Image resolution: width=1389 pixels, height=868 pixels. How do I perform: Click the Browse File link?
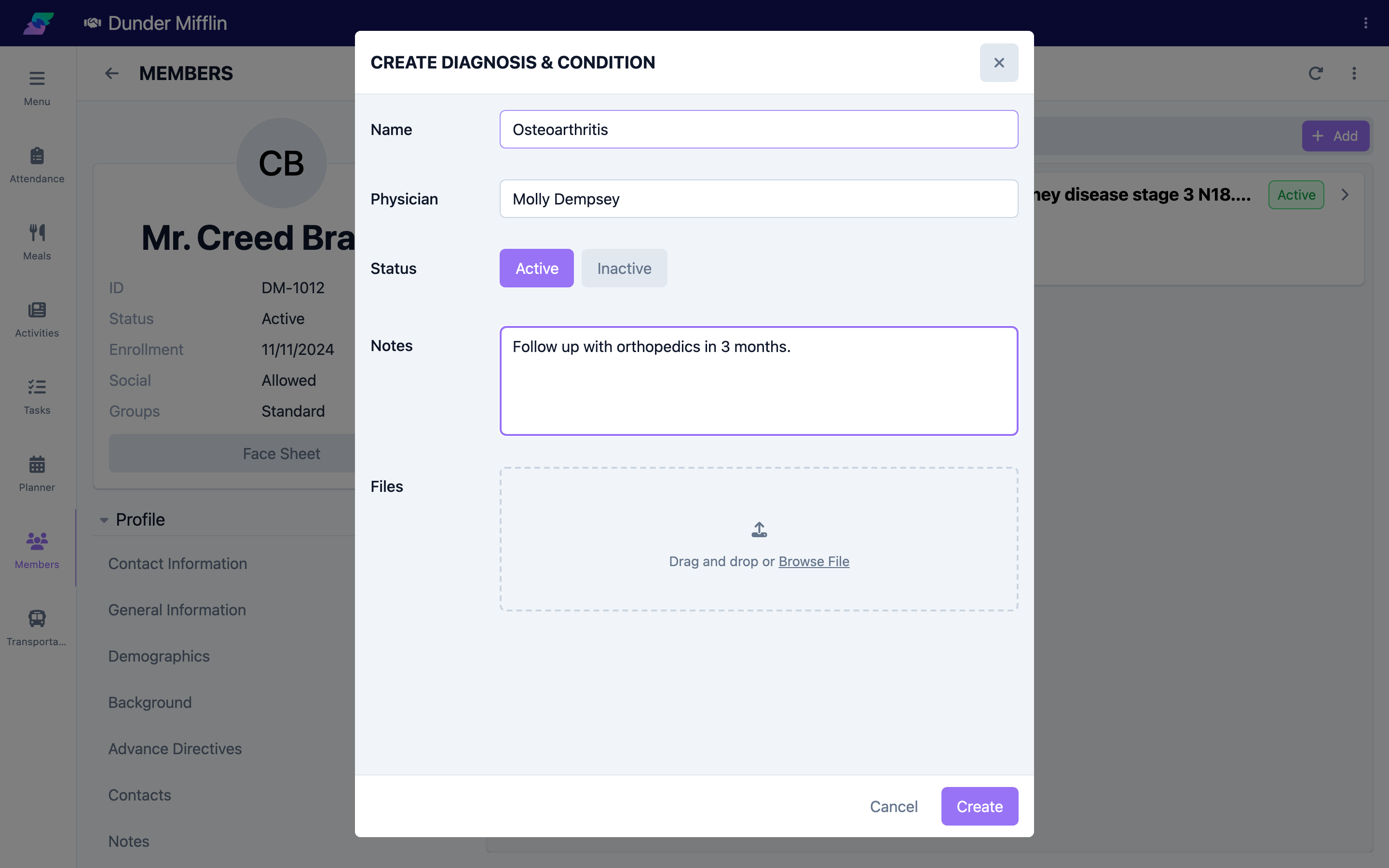813,561
